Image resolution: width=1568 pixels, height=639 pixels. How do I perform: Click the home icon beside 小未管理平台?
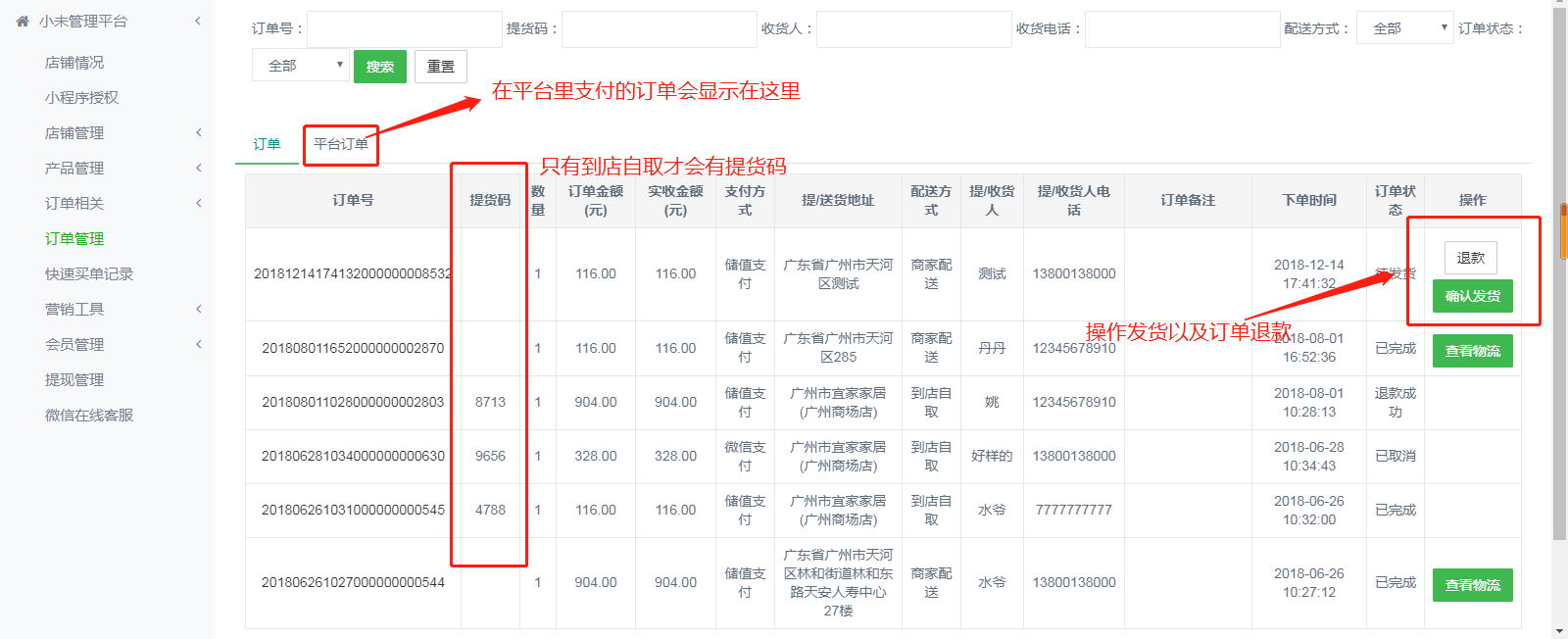[23, 21]
